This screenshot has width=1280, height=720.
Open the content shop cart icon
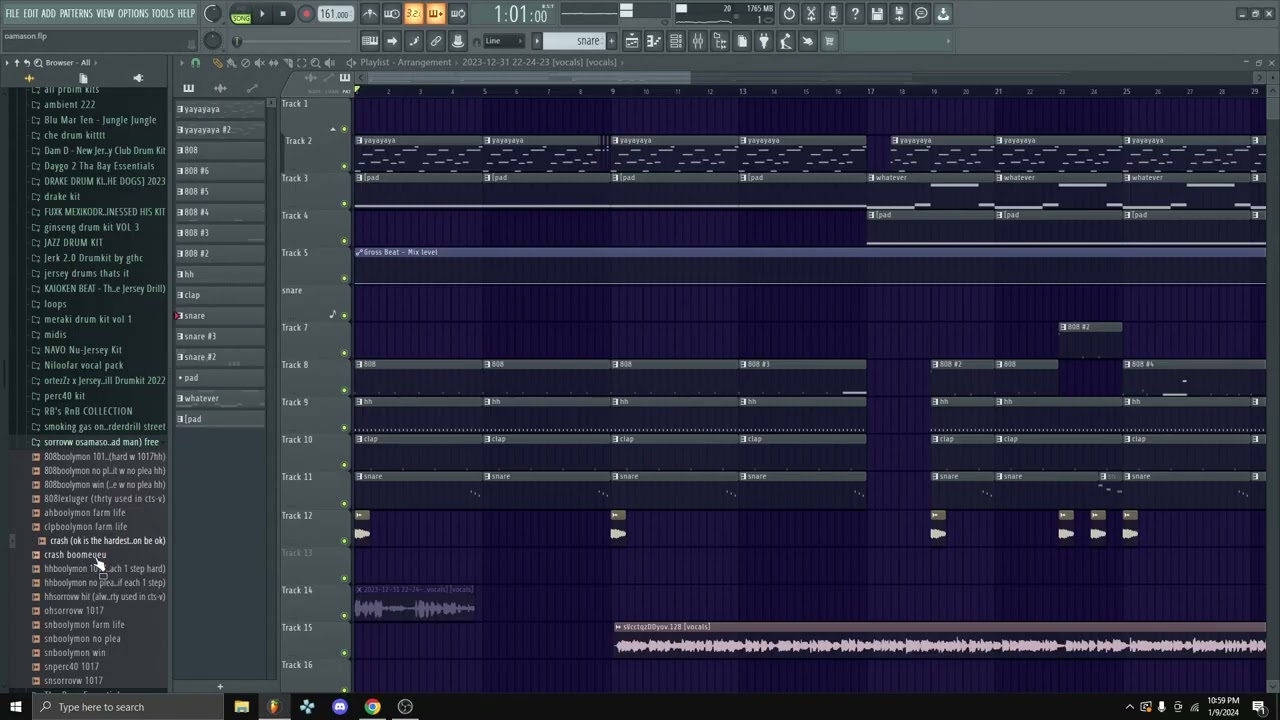[x=829, y=41]
